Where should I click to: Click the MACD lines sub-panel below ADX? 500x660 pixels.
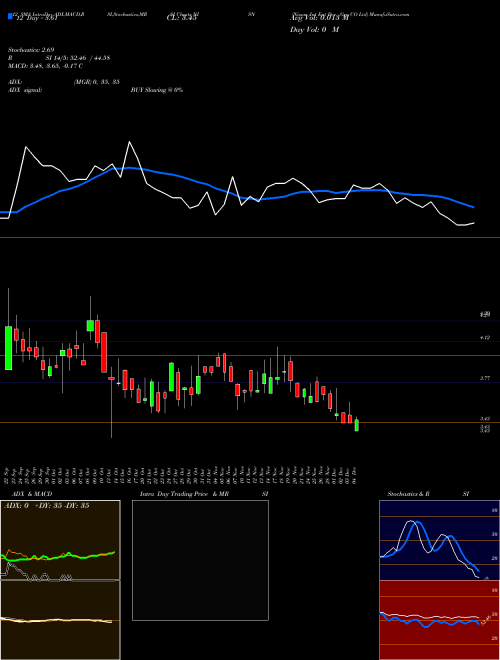point(60,620)
